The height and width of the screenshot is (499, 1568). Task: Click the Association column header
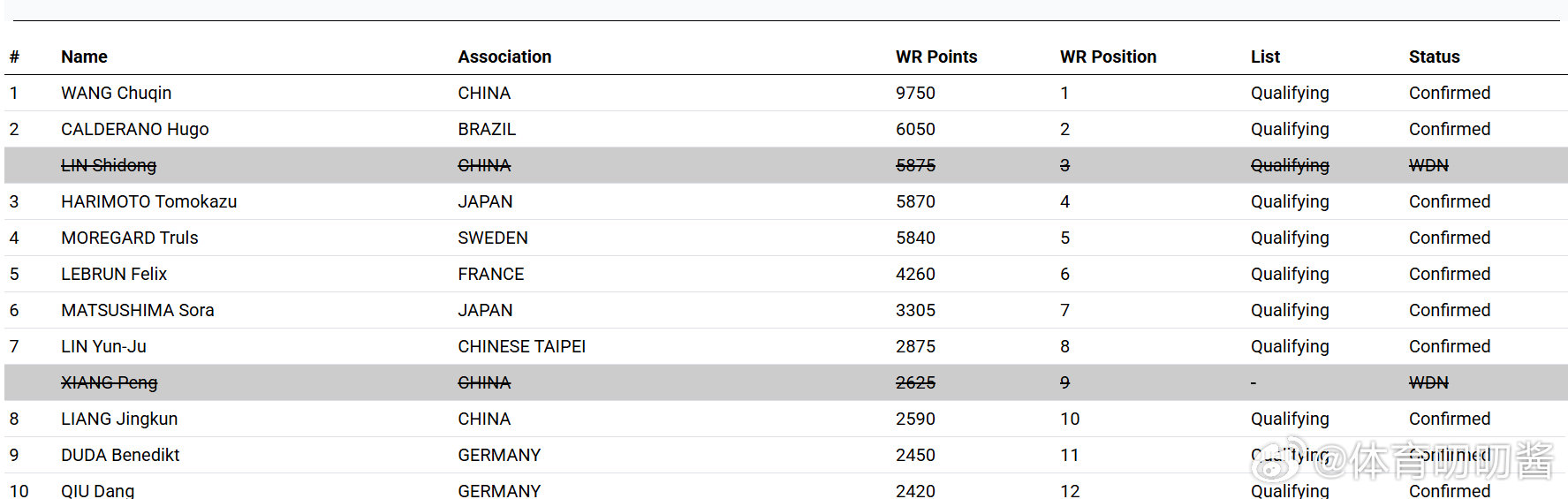tap(504, 57)
